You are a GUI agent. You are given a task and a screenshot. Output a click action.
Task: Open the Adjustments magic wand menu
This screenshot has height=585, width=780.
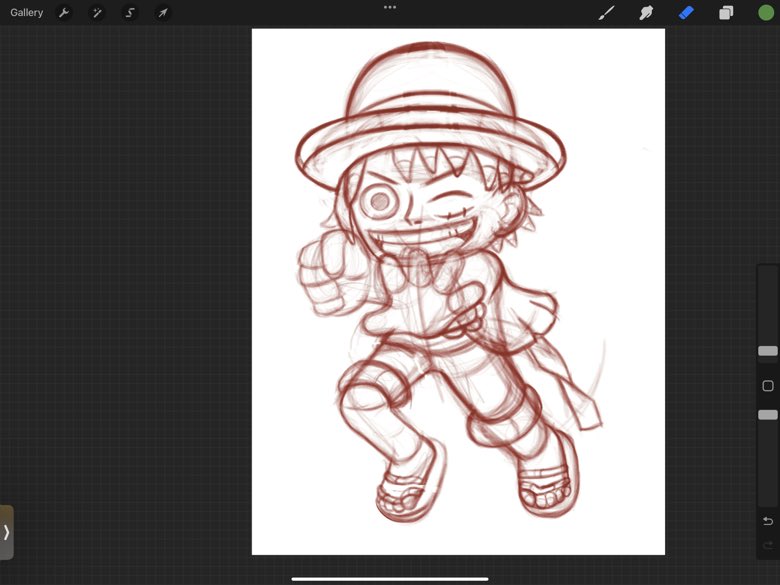tap(97, 12)
